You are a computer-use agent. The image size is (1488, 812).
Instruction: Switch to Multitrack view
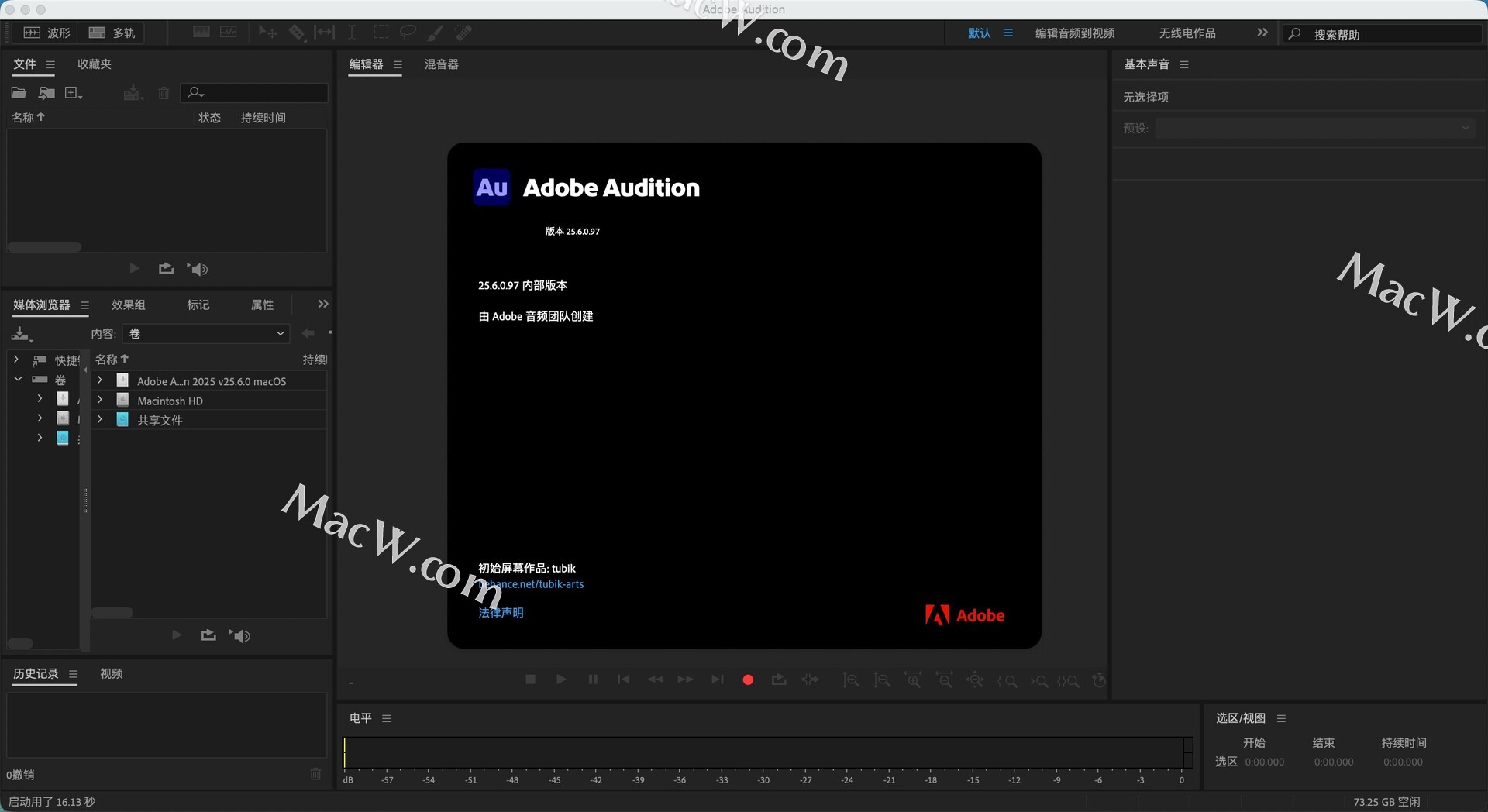(112, 33)
